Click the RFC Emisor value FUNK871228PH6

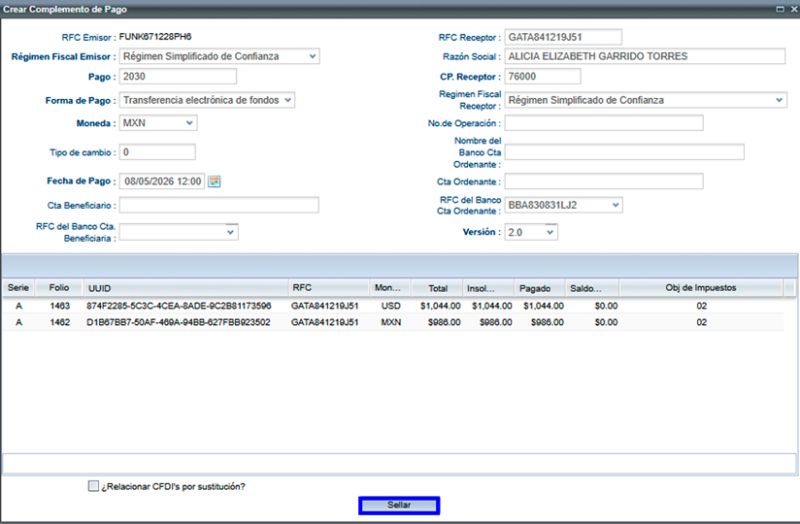coord(155,37)
